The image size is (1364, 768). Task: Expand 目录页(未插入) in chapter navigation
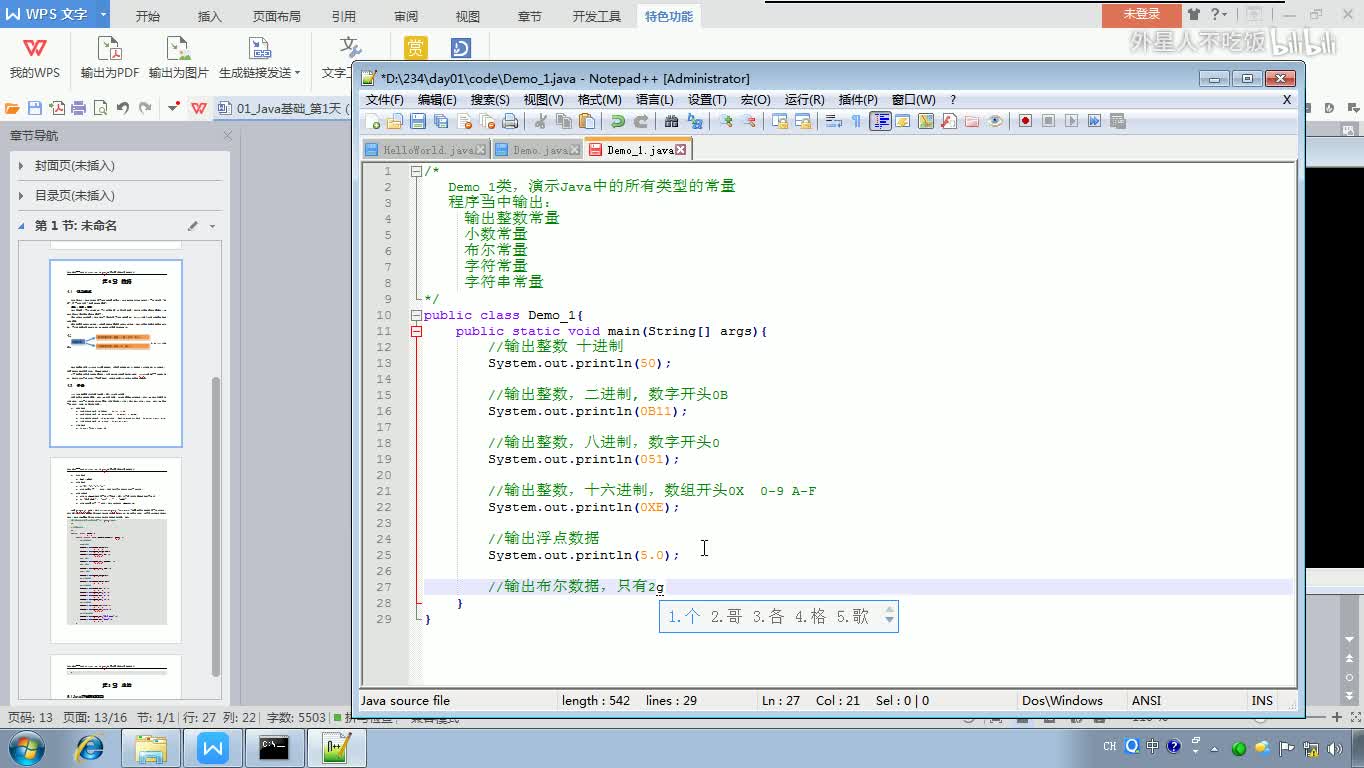(x=22, y=196)
